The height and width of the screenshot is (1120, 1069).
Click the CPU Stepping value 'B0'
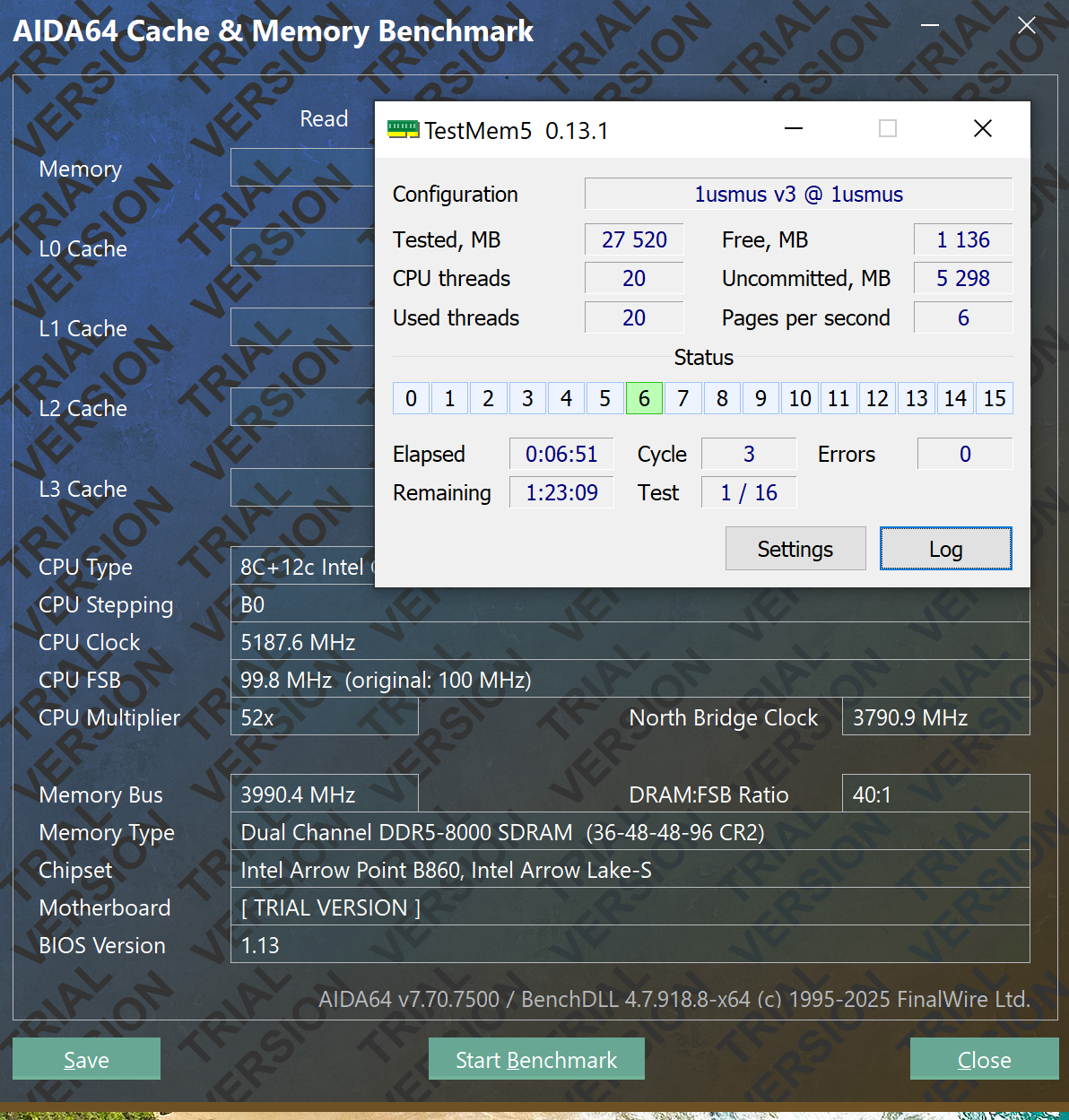tap(630, 604)
